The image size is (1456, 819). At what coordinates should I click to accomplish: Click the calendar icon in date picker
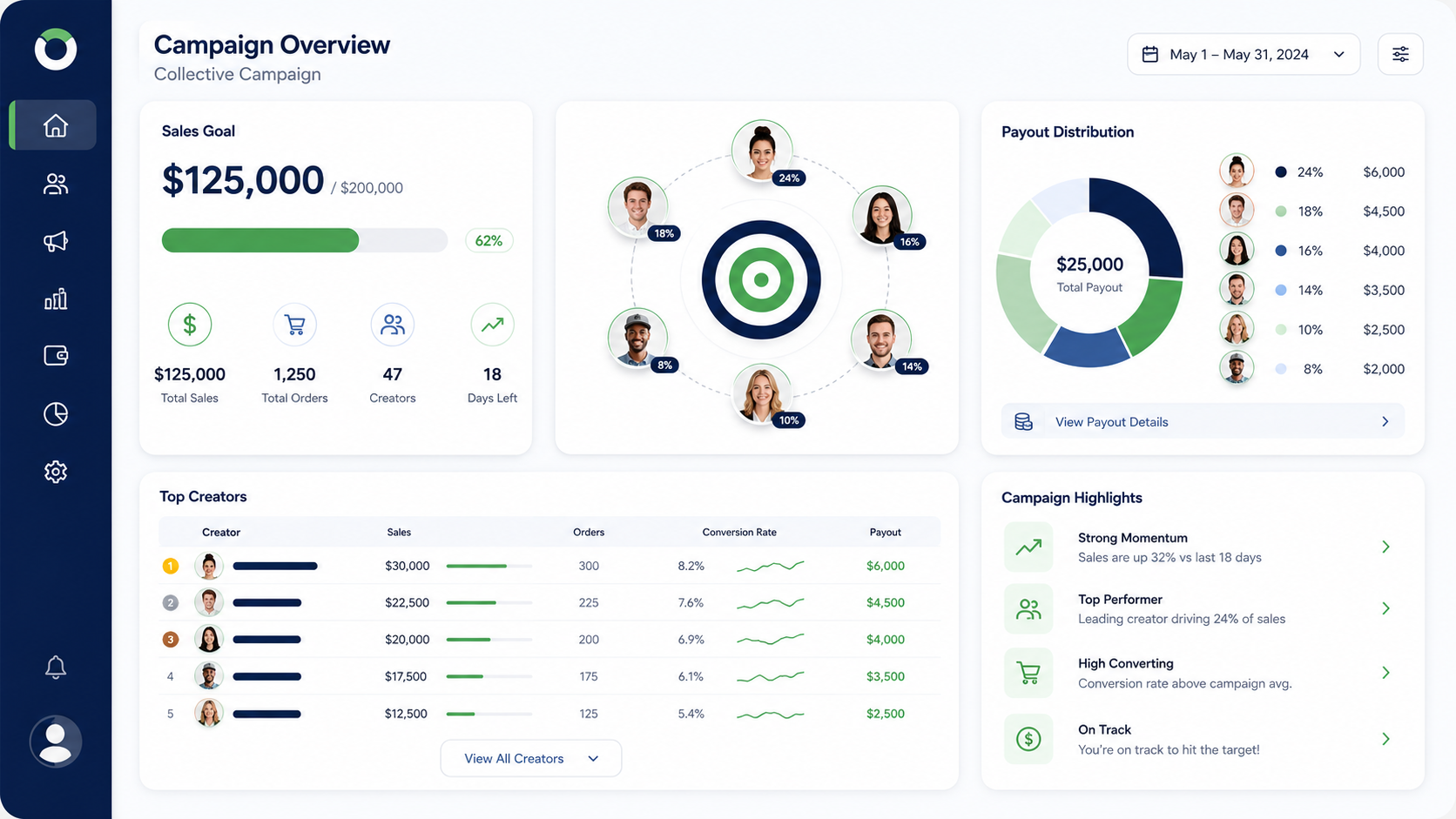tap(1149, 54)
